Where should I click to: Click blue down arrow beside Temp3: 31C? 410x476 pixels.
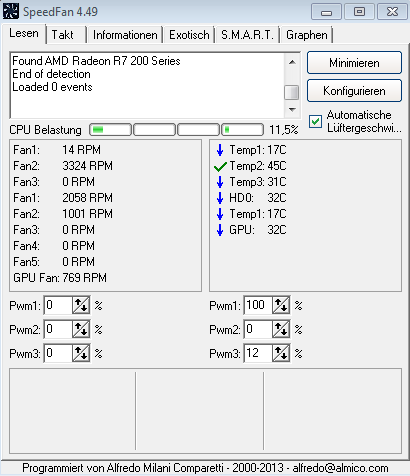point(220,182)
